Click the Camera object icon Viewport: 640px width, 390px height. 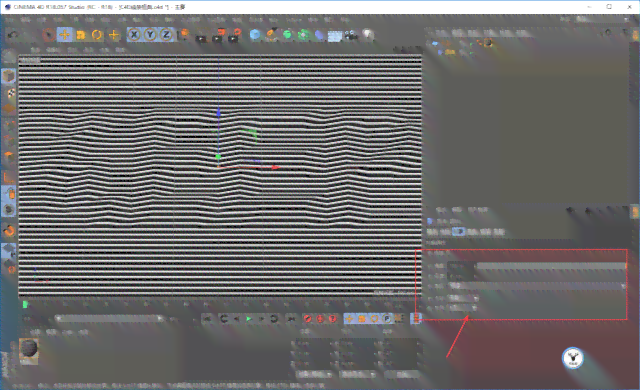coord(351,35)
